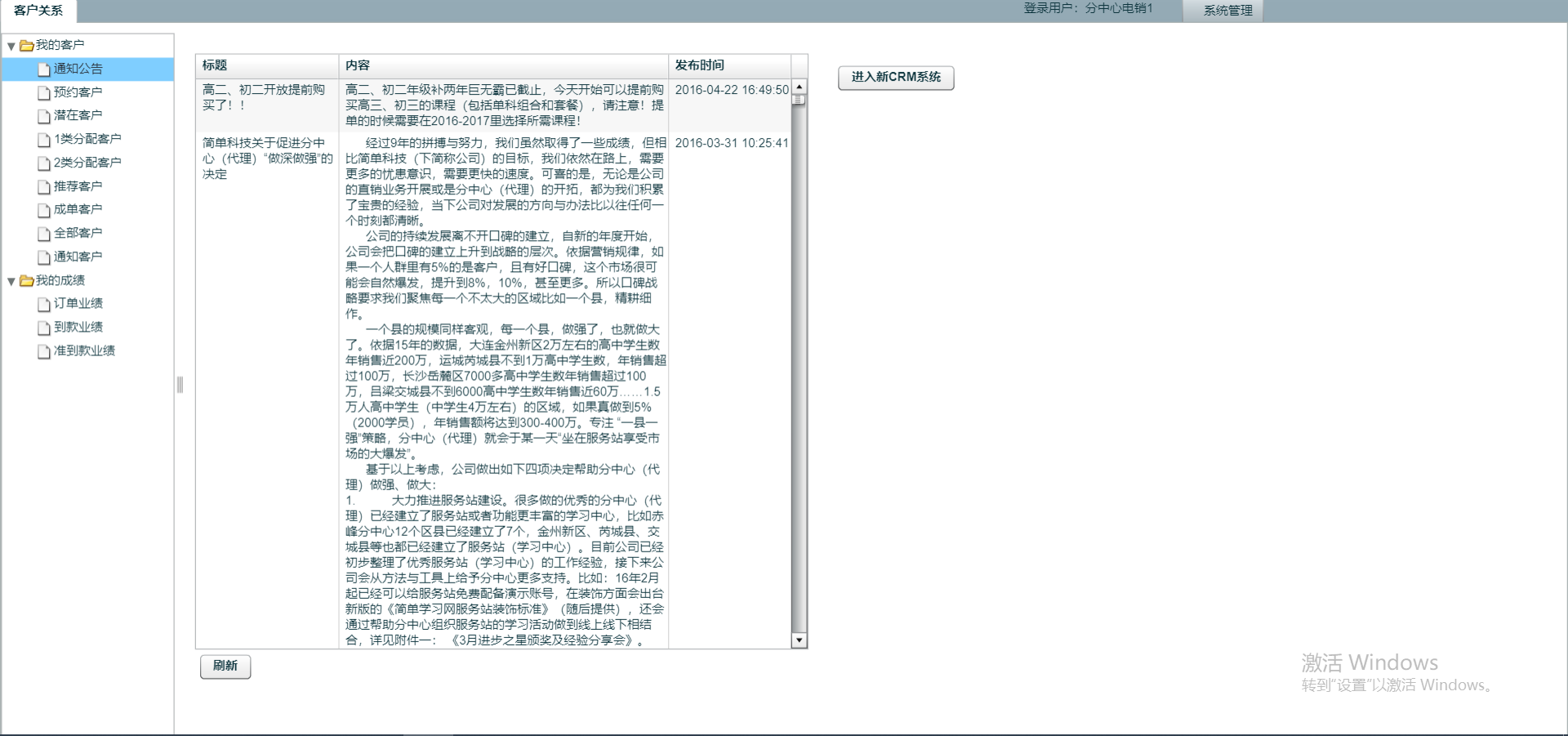The height and width of the screenshot is (736, 1568).
Task: Click the page icon beside 推荐客户
Action: (44, 187)
